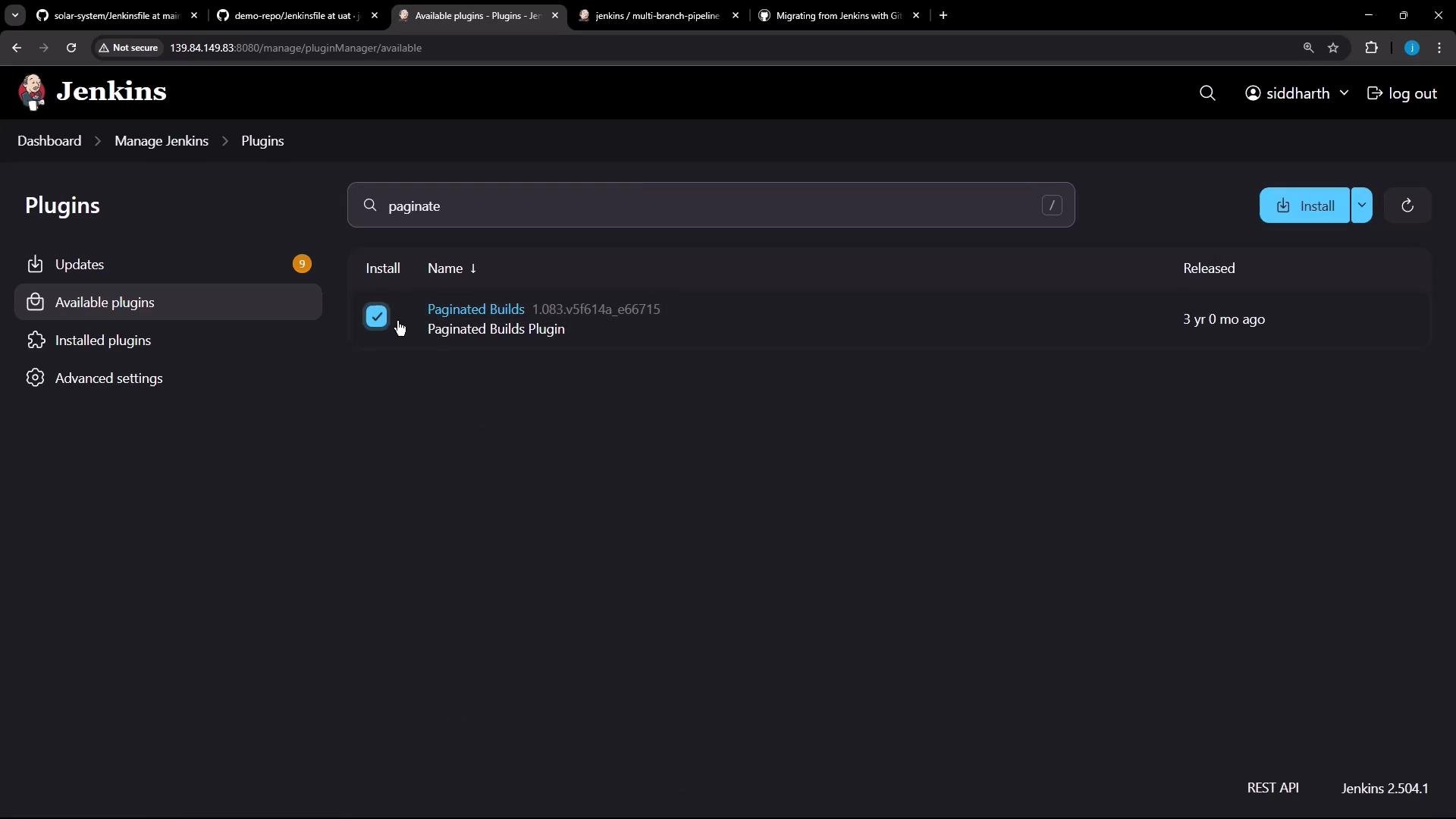Click the Available plugins bag icon
1456x819 pixels.
coord(35,302)
